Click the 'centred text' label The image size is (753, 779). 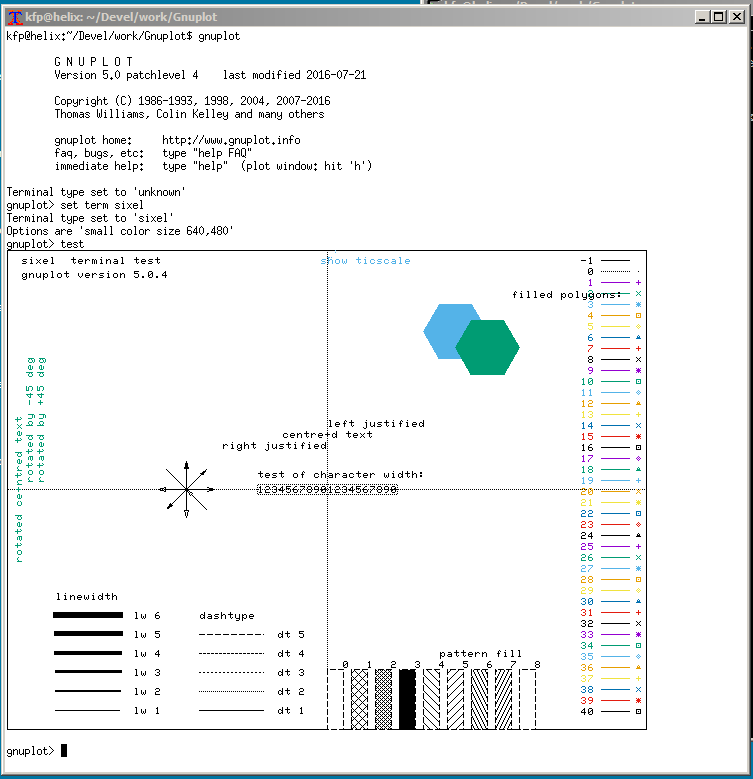tap(328, 435)
